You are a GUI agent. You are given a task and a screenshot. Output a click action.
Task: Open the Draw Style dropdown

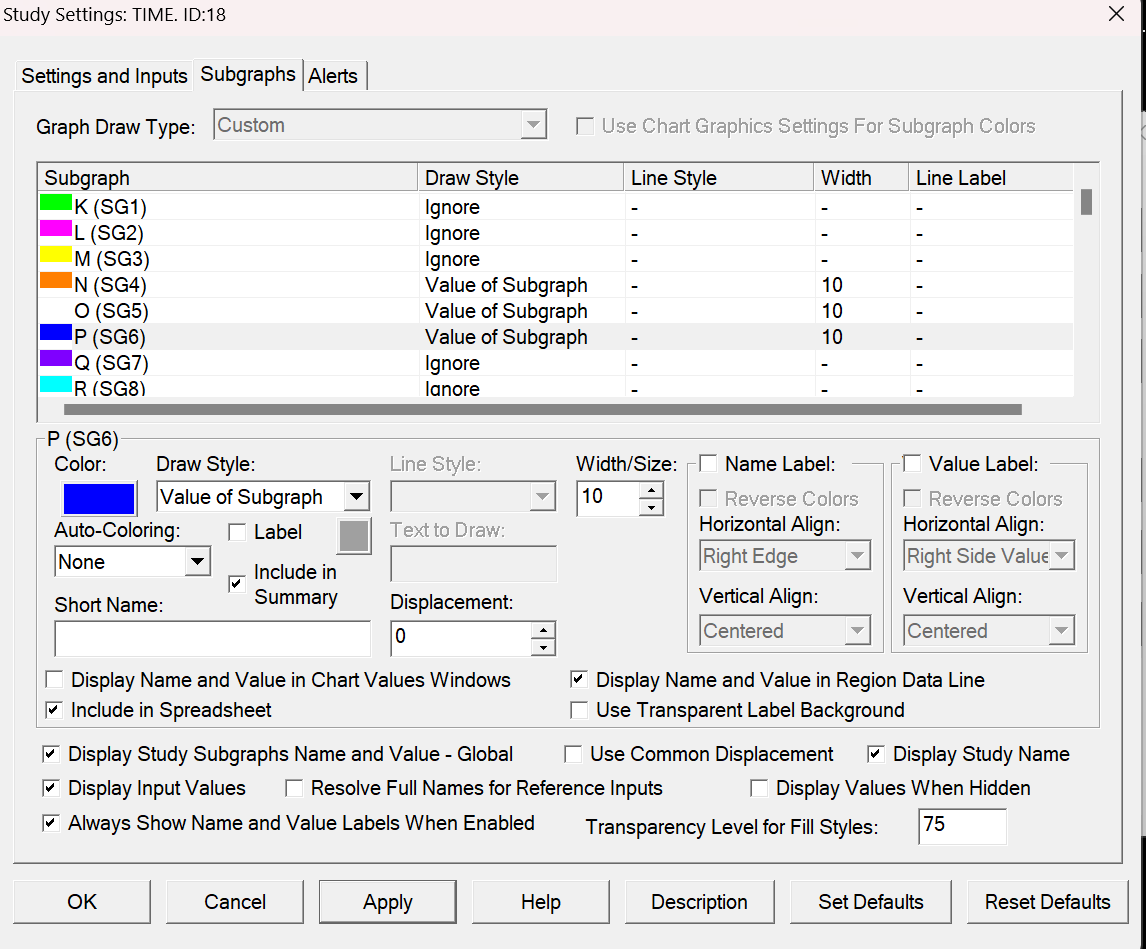(x=355, y=497)
